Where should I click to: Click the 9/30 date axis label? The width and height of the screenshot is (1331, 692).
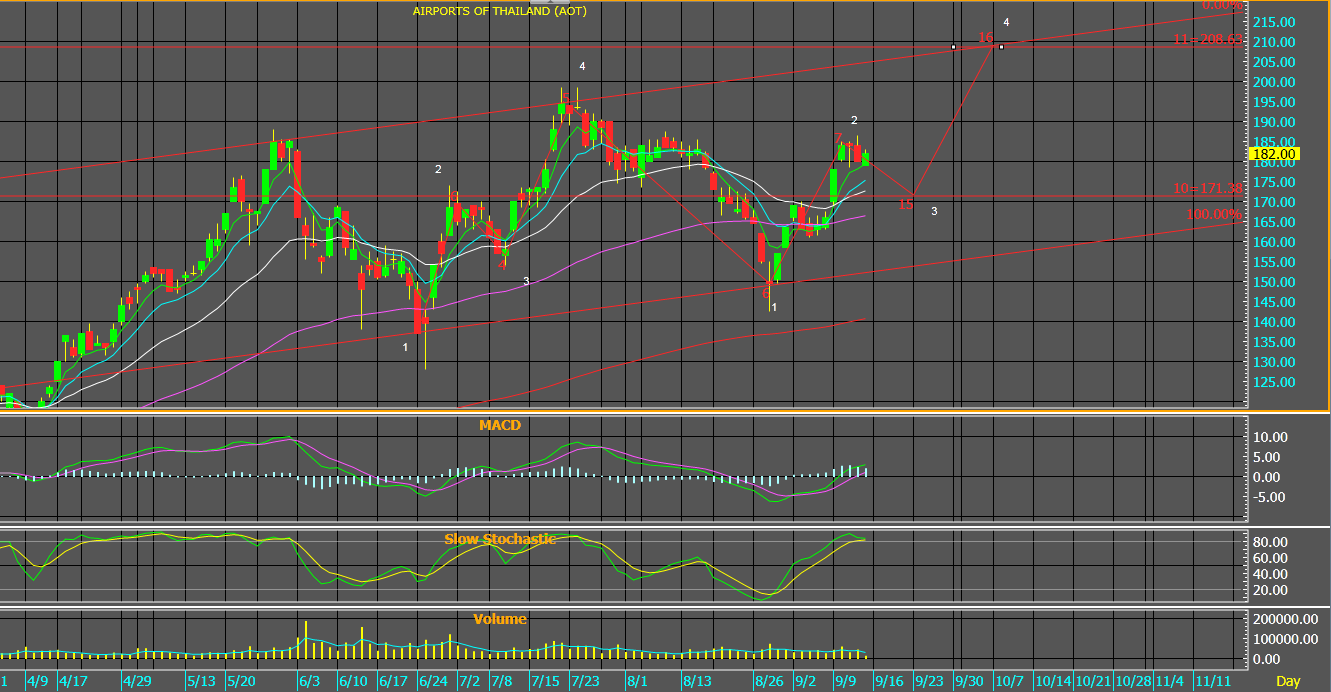(968, 681)
